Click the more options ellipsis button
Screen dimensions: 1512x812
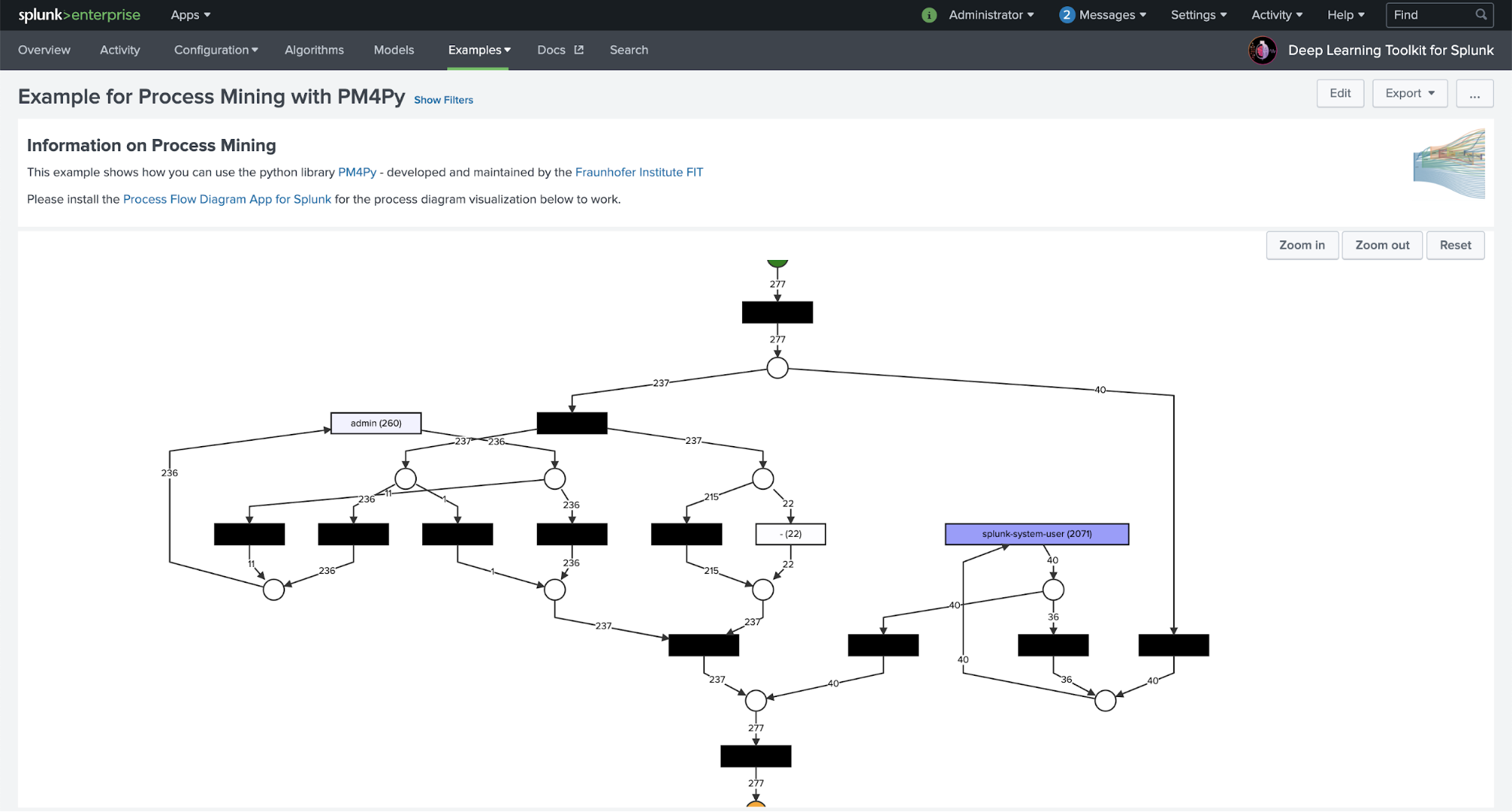pyautogui.click(x=1474, y=93)
